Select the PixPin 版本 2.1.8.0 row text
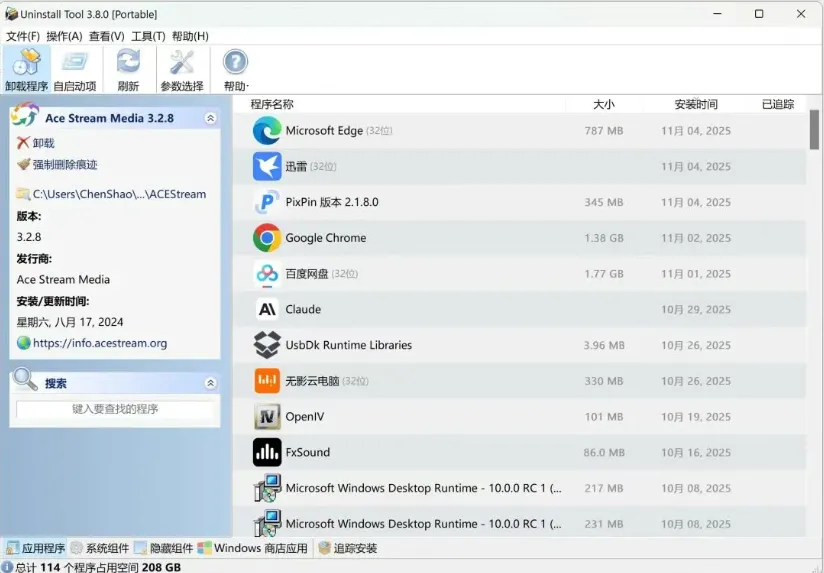The image size is (824, 573). tap(332, 202)
